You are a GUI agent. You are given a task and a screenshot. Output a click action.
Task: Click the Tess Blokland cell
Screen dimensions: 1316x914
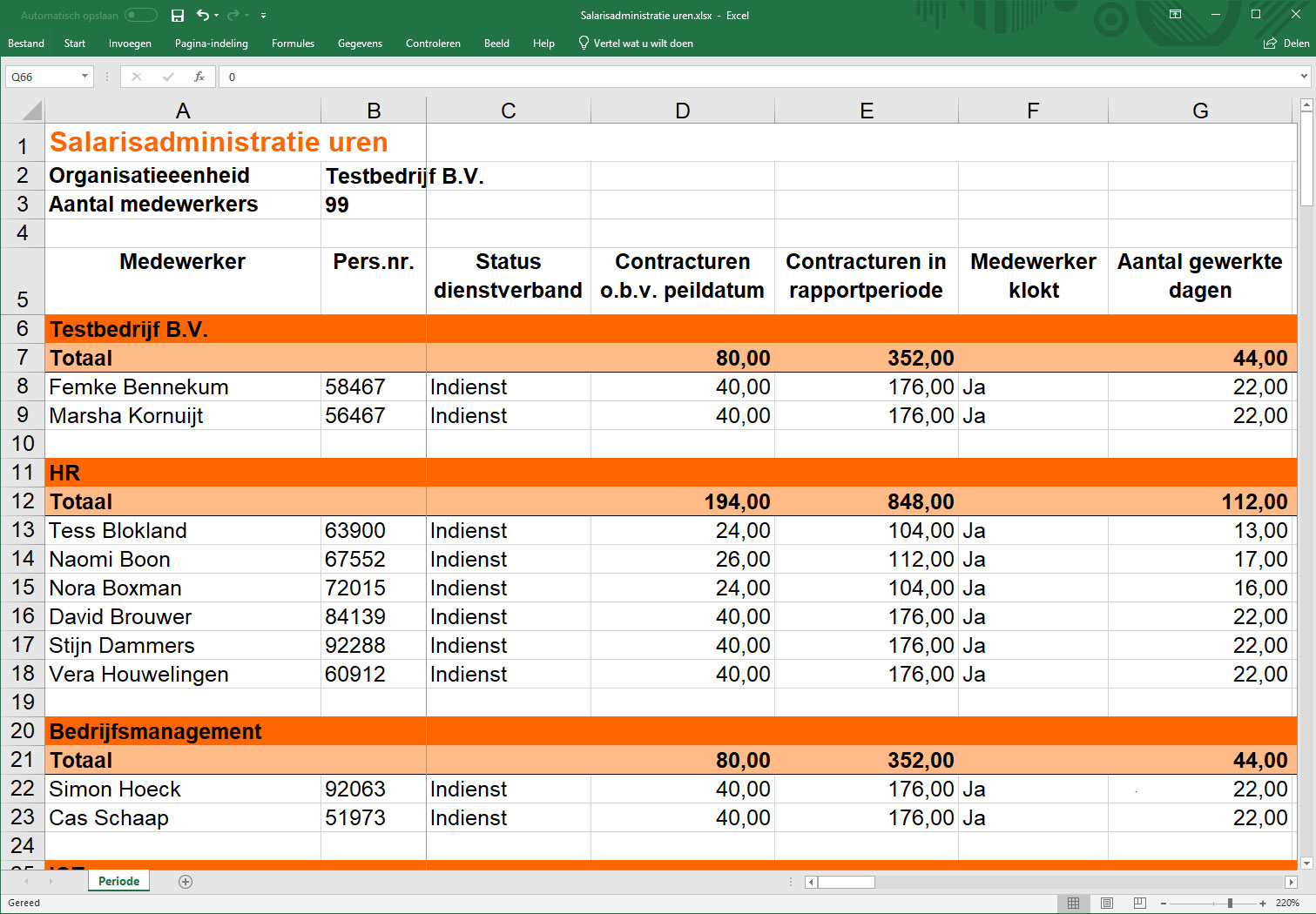183,530
